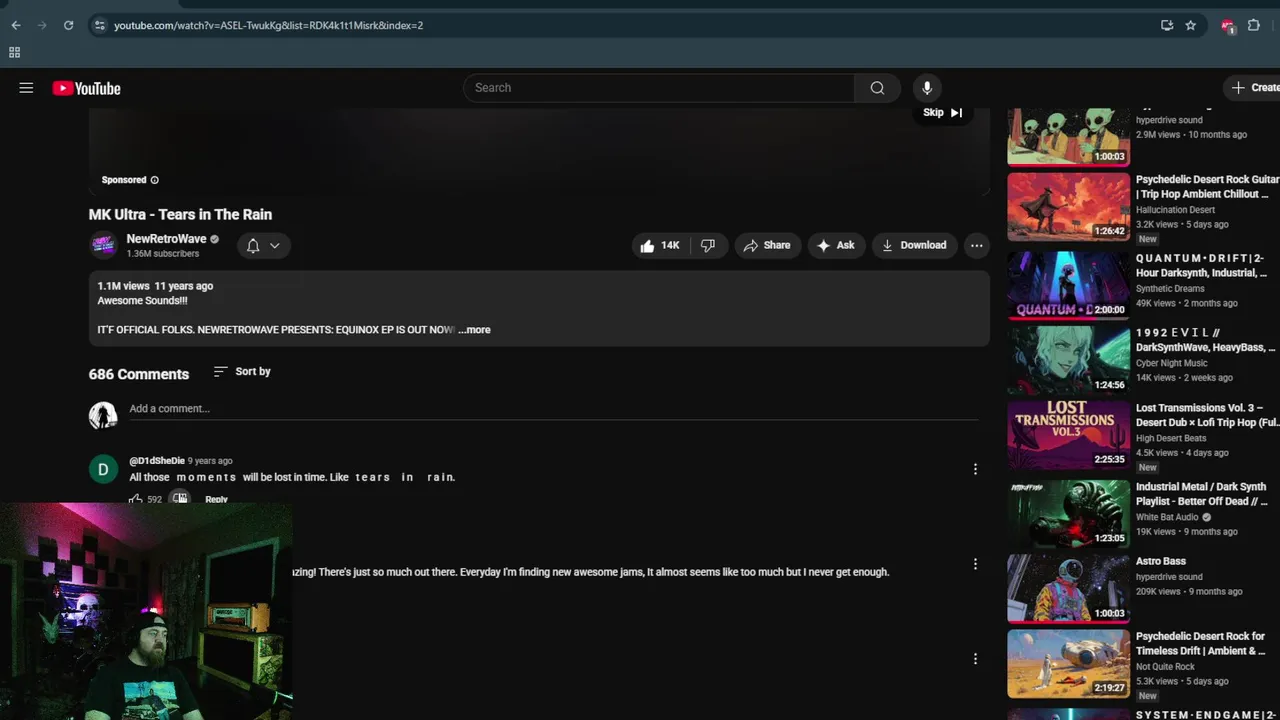This screenshot has width=1280, height=720.
Task: Open White Bat Audio channel name
Action: coord(1167,517)
